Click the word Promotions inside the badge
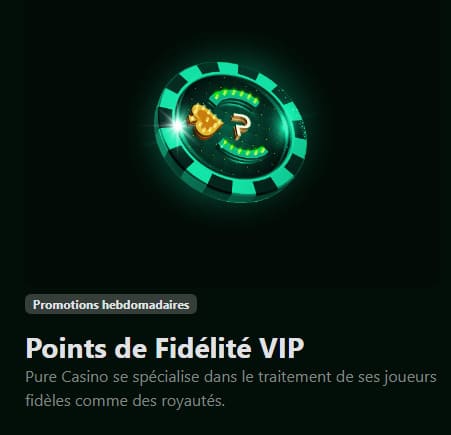The height and width of the screenshot is (435, 451). [x=66, y=305]
